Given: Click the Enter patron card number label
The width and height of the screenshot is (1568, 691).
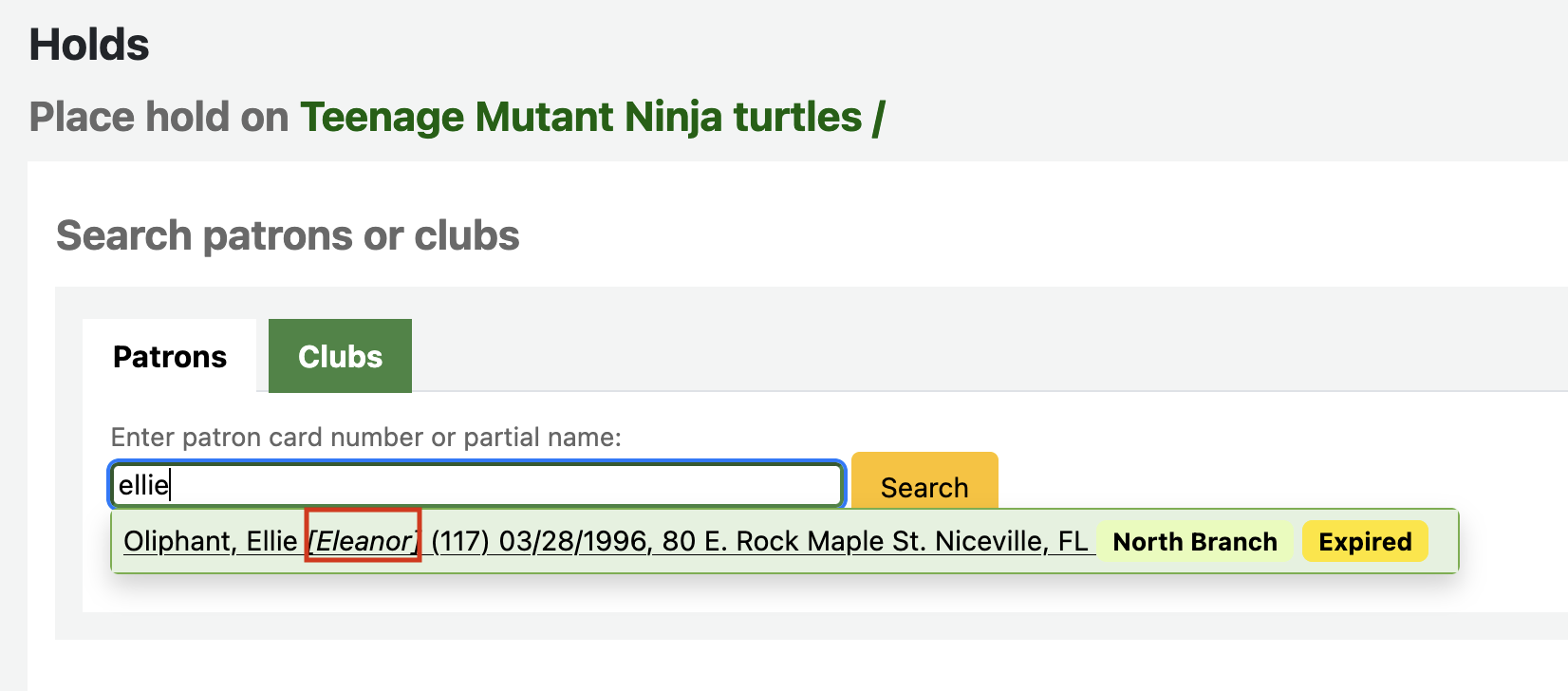Looking at the screenshot, I should coord(365,437).
